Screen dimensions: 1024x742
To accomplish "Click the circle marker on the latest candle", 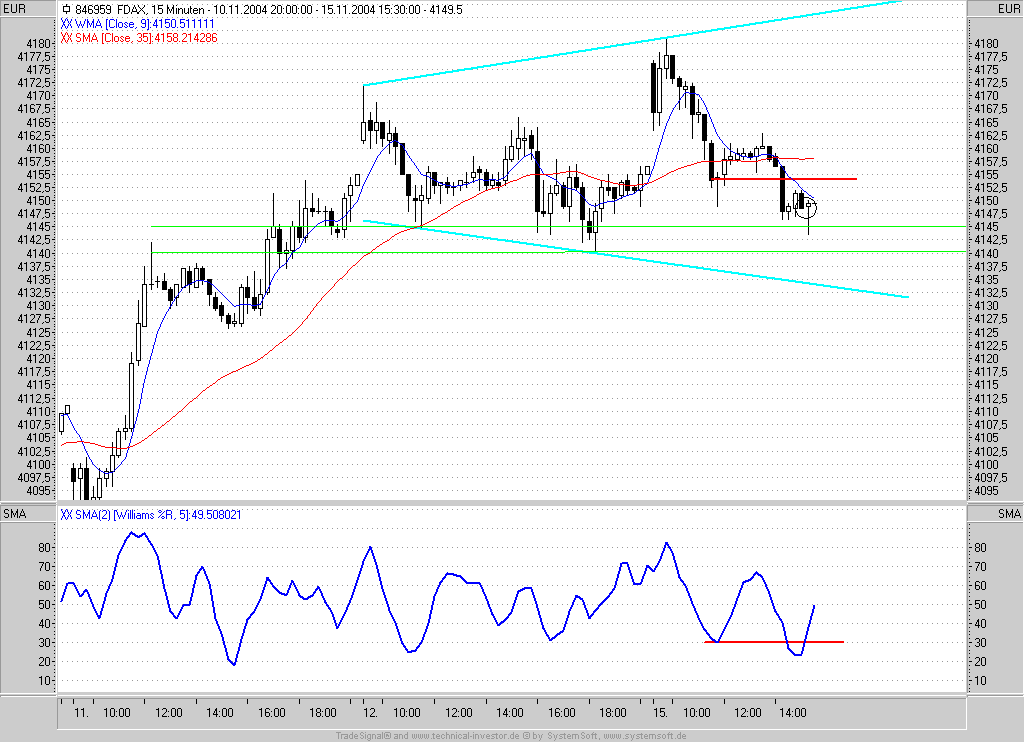I will [x=807, y=208].
